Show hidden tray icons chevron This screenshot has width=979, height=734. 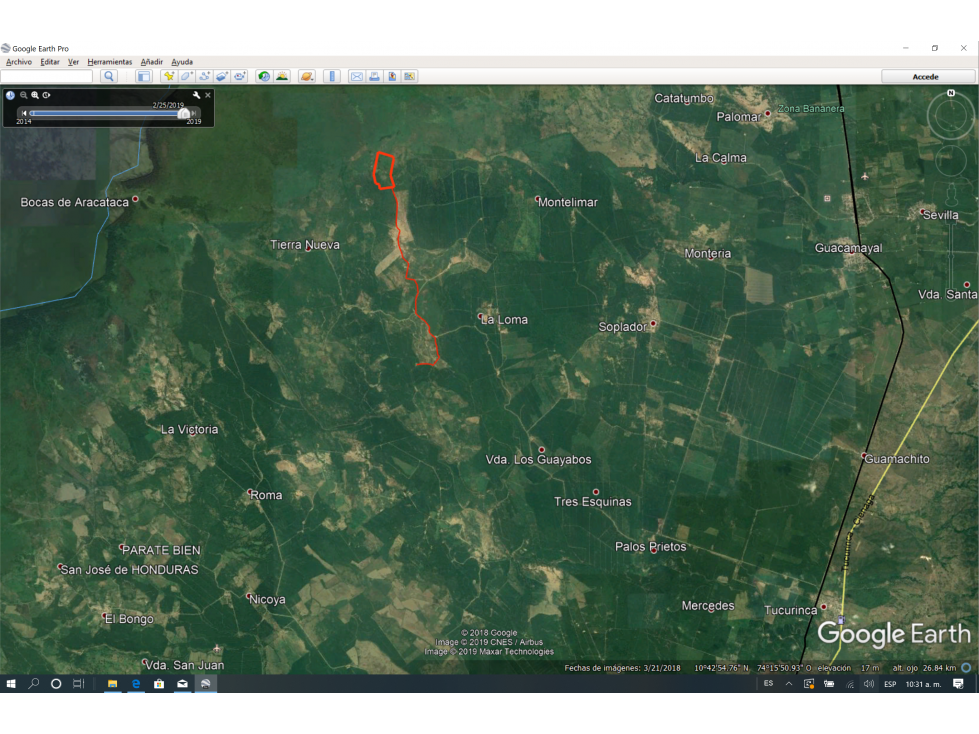(x=789, y=684)
